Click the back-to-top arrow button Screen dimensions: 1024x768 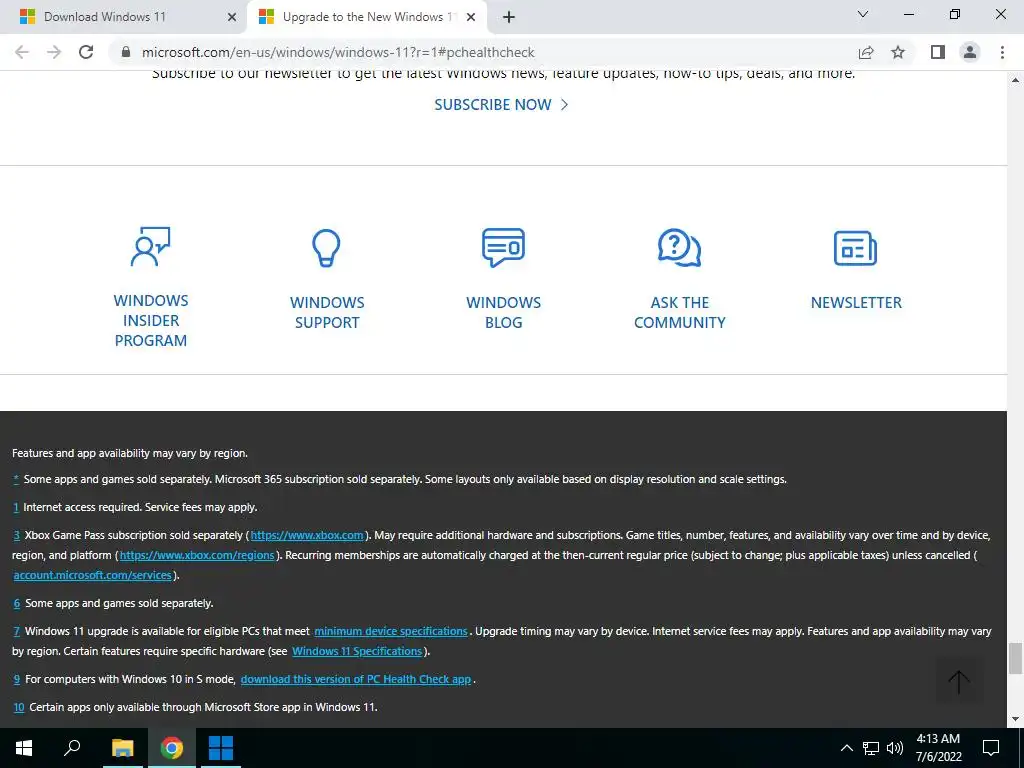(959, 681)
